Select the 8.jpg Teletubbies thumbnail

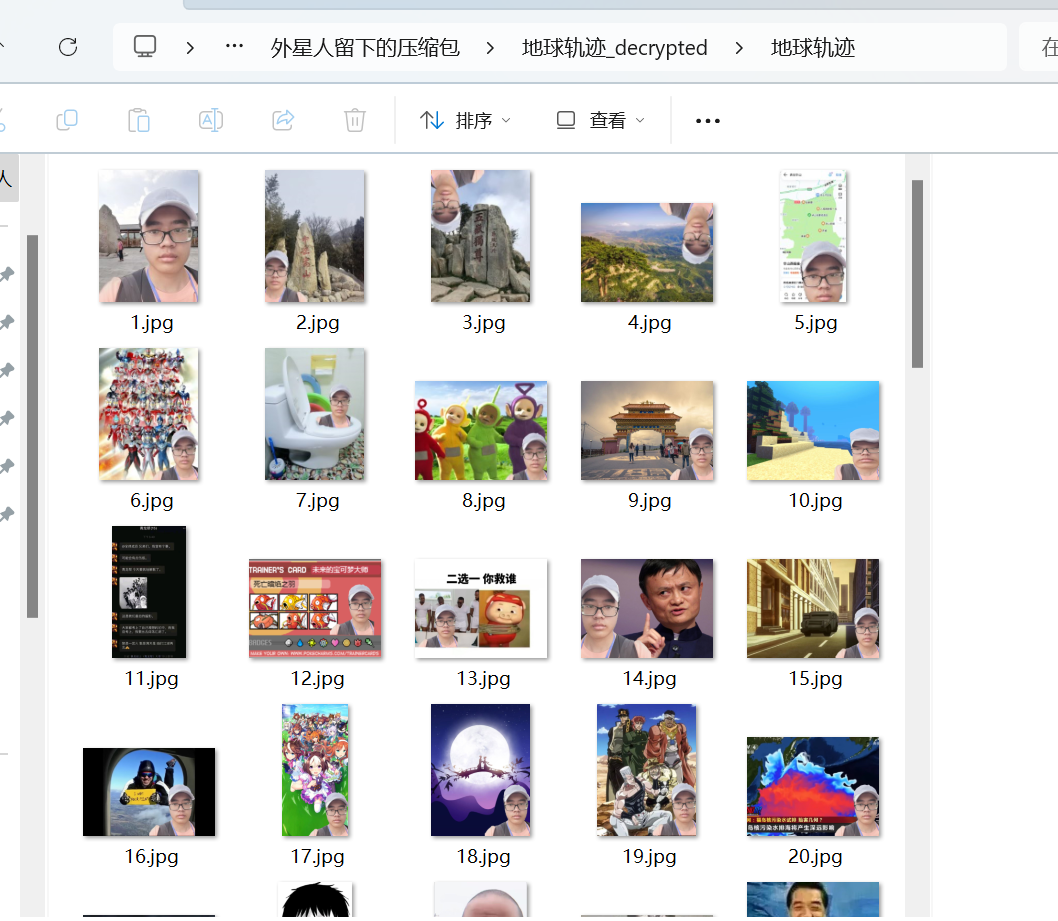click(481, 430)
